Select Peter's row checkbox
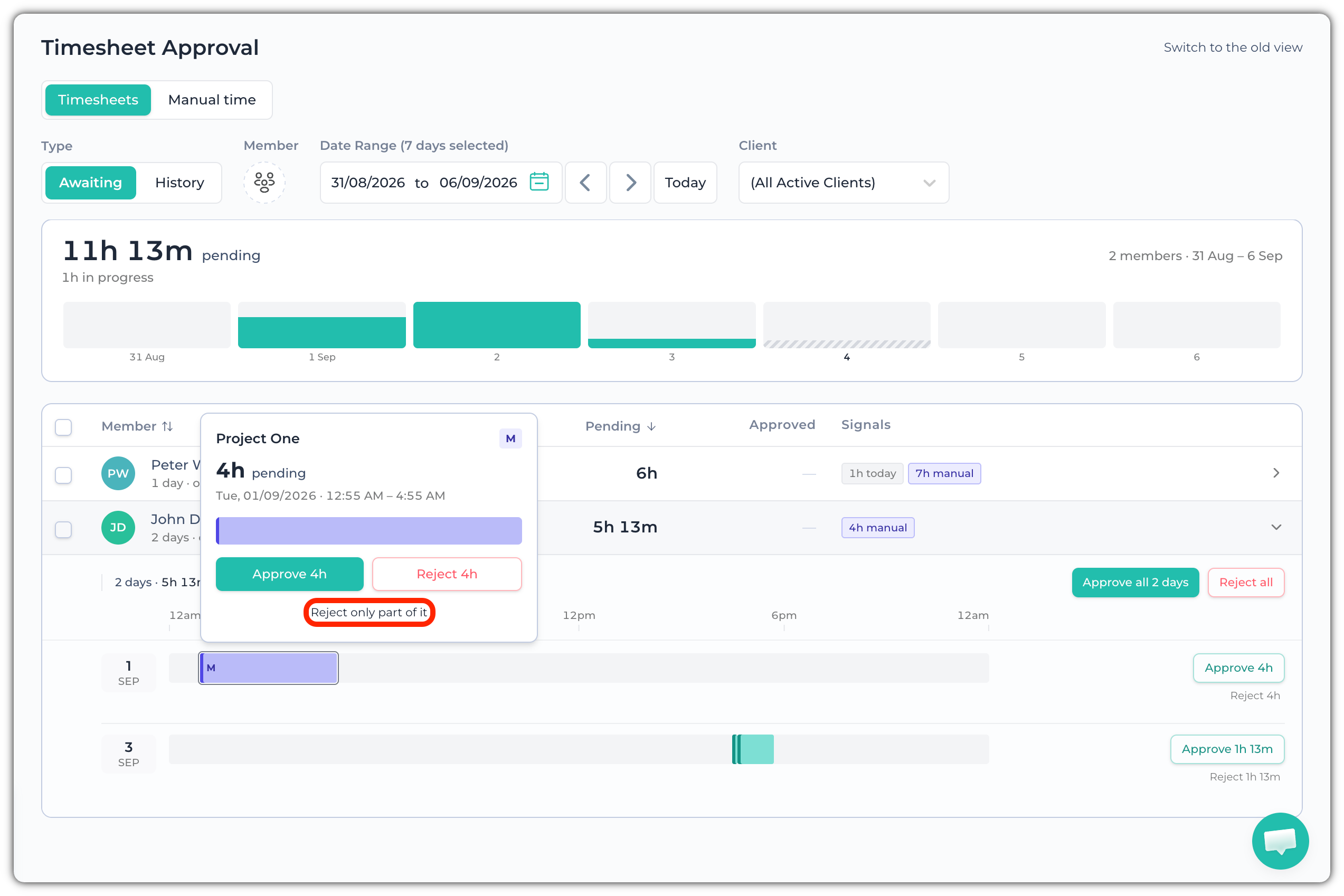This screenshot has width=1344, height=896. pyautogui.click(x=63, y=474)
